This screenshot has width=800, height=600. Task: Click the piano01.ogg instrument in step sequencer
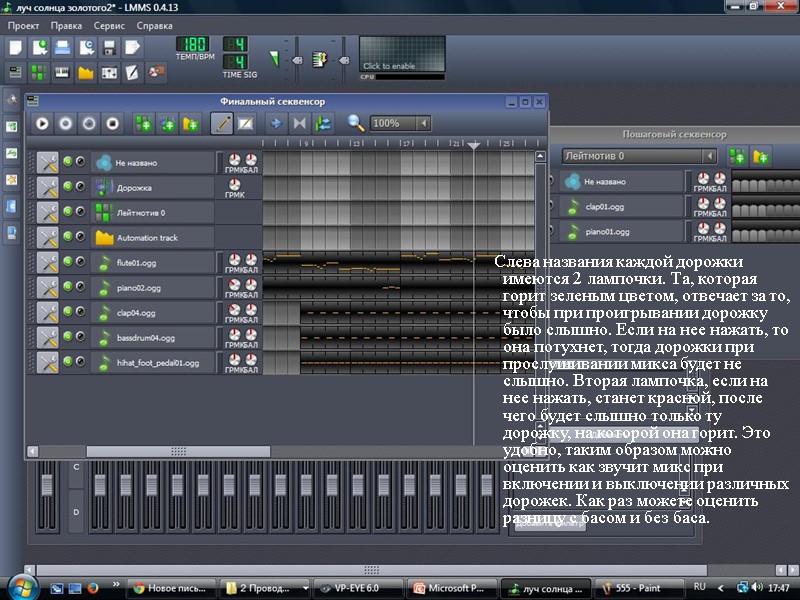(621, 232)
